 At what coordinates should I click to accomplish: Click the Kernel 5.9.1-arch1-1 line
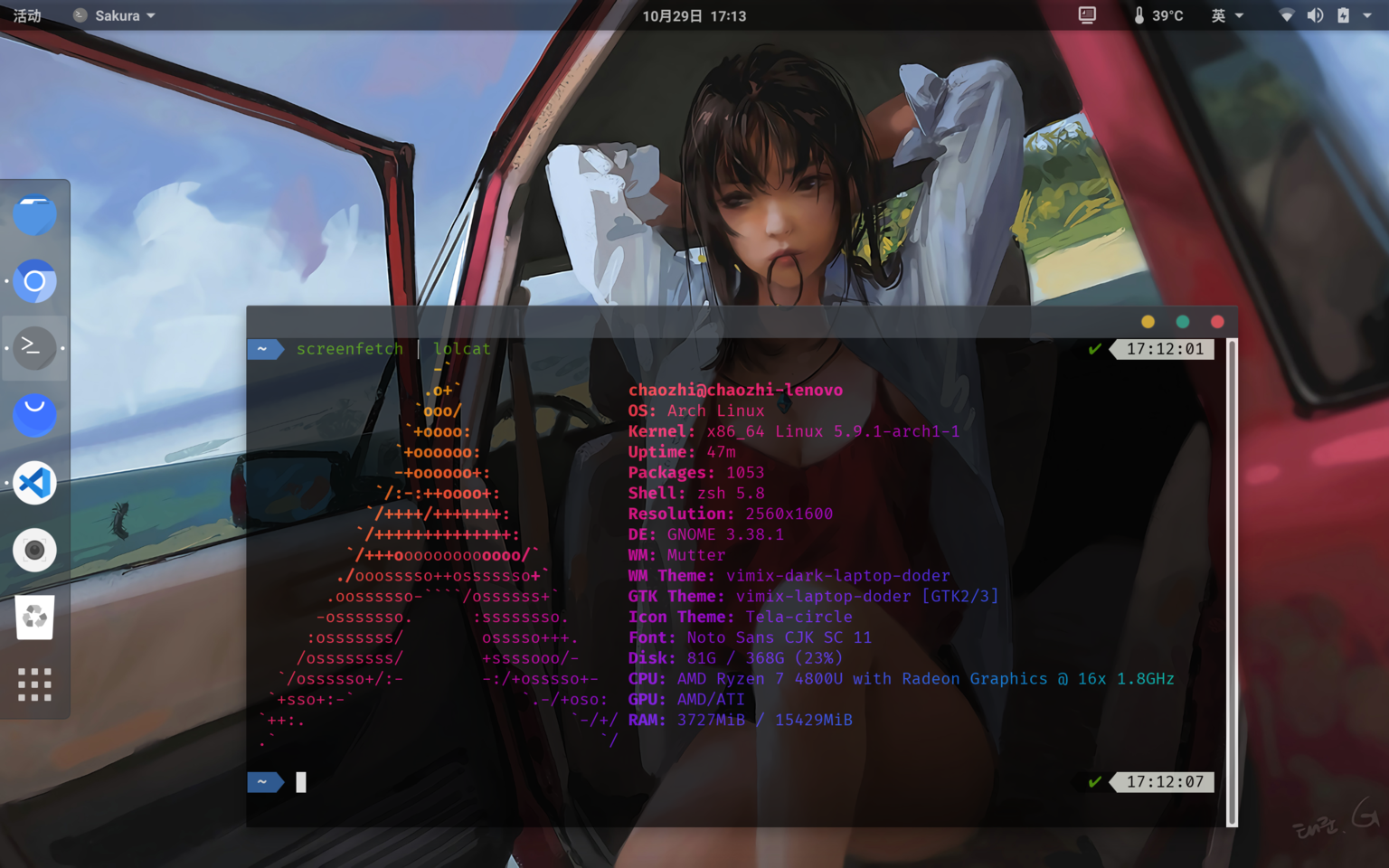pyautogui.click(x=794, y=431)
